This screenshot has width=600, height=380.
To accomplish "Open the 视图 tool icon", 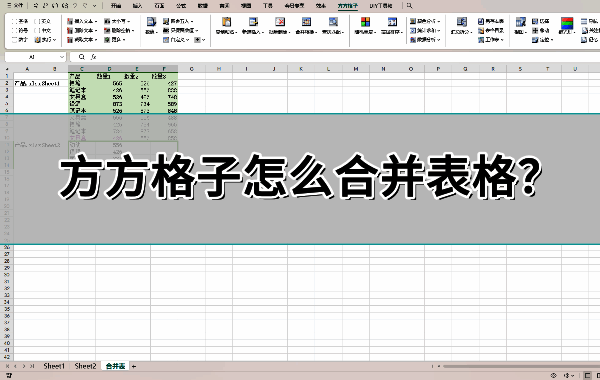I will [520, 22].
